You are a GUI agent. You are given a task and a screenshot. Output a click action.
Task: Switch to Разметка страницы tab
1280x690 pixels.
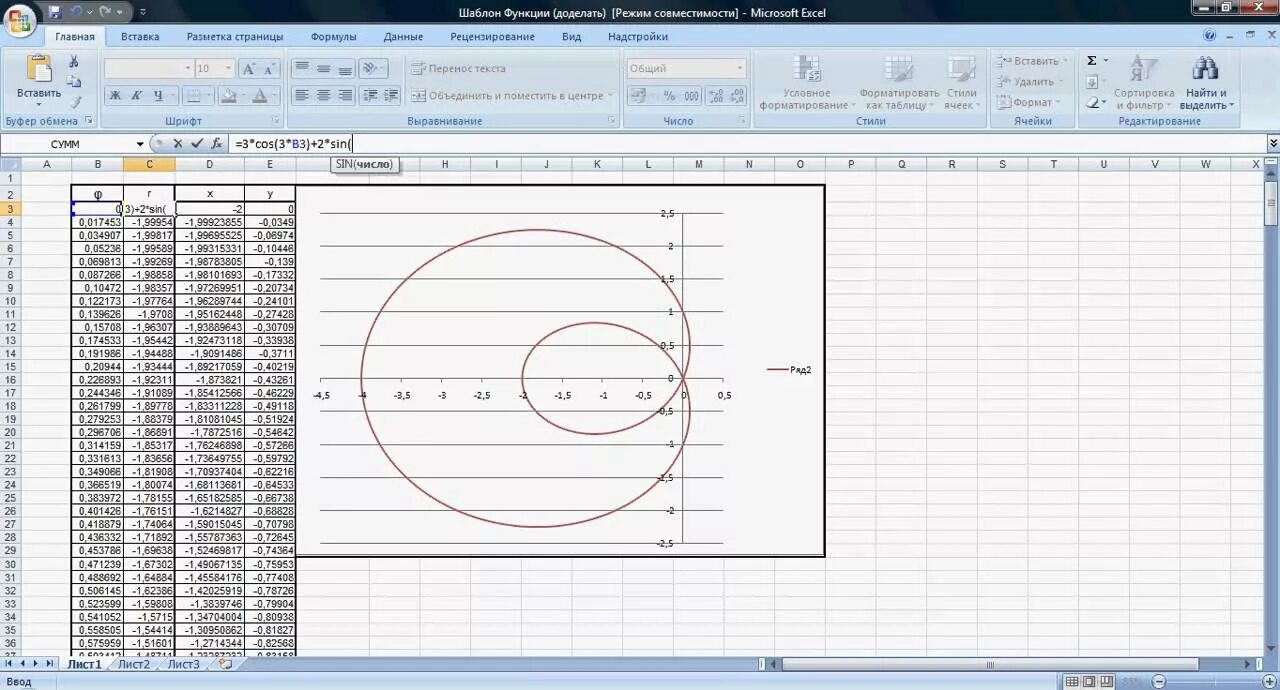point(235,37)
